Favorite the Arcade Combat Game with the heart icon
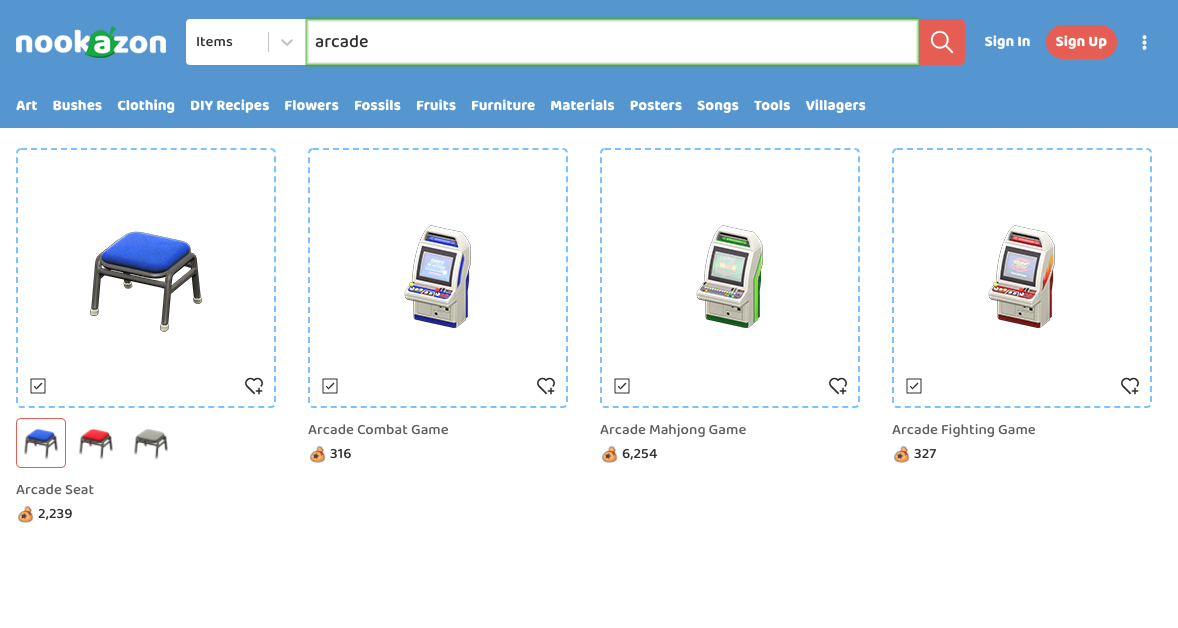This screenshot has height=628, width=1178. [x=546, y=385]
